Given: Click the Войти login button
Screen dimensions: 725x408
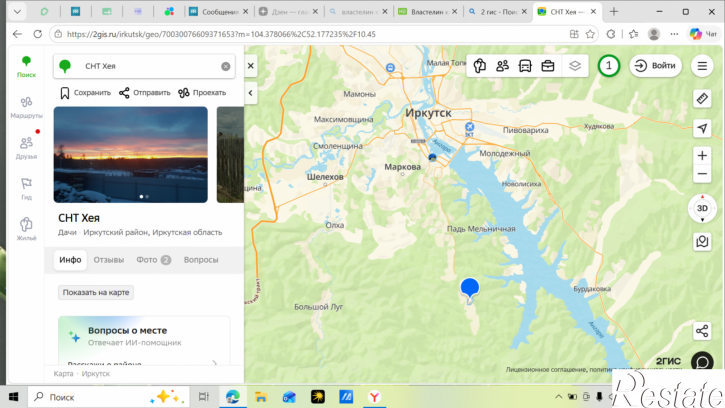Looking at the screenshot, I should (x=655, y=66).
